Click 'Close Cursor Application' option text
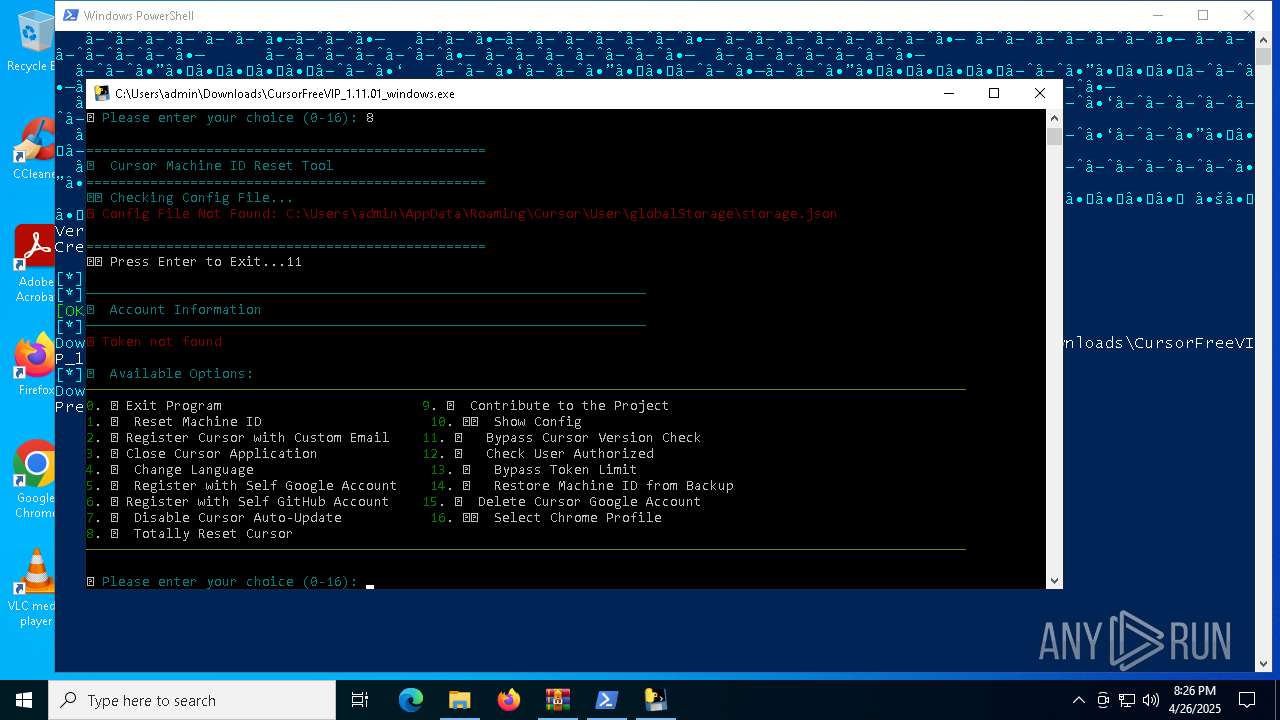Image resolution: width=1280 pixels, height=720 pixels. point(222,453)
